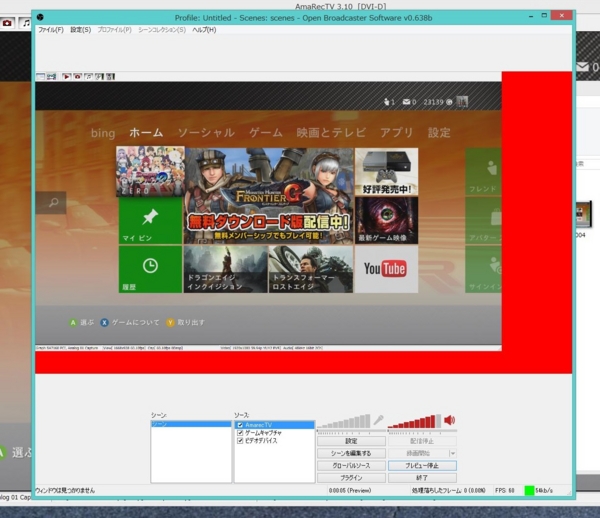Click the FPS: 60 status bar entry
The height and width of the screenshot is (518, 600).
click(505, 490)
